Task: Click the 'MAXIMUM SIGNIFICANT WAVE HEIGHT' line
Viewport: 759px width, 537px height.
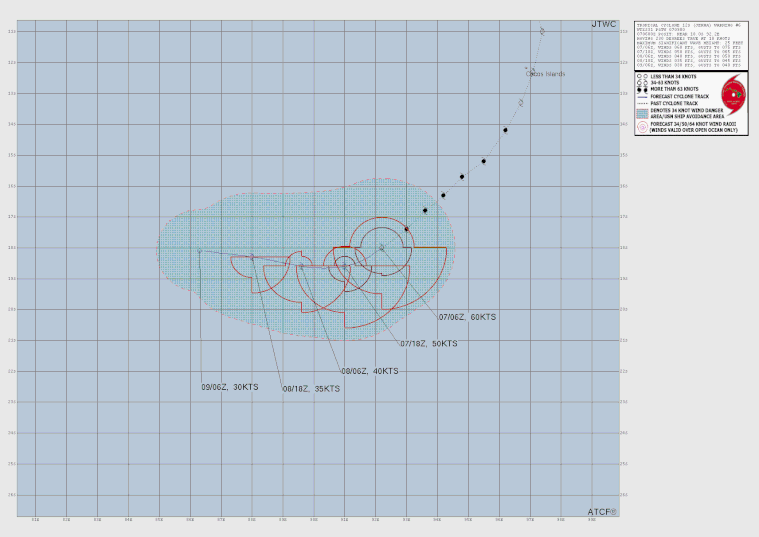Action: (x=690, y=43)
